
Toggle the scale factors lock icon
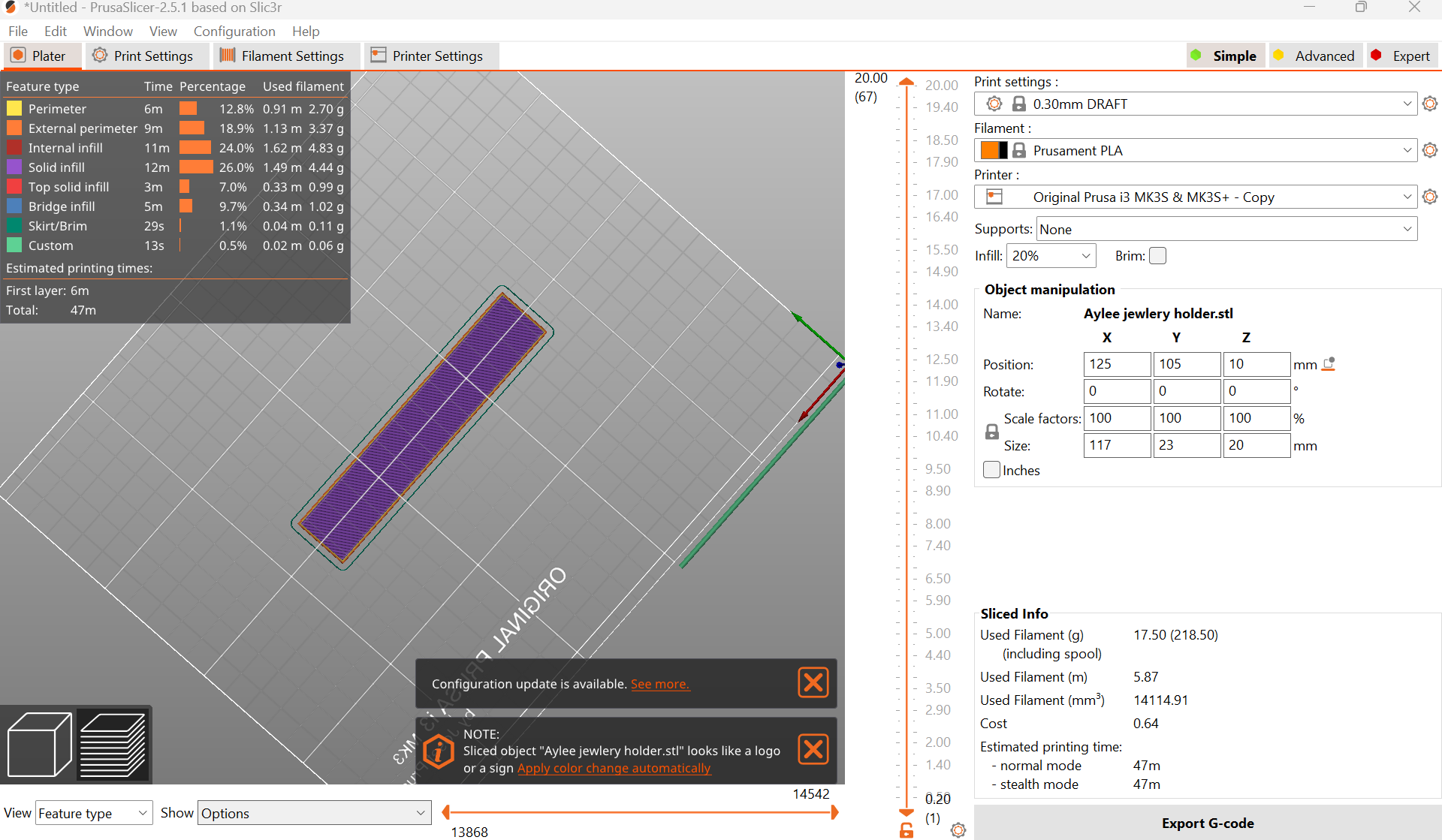coord(992,432)
